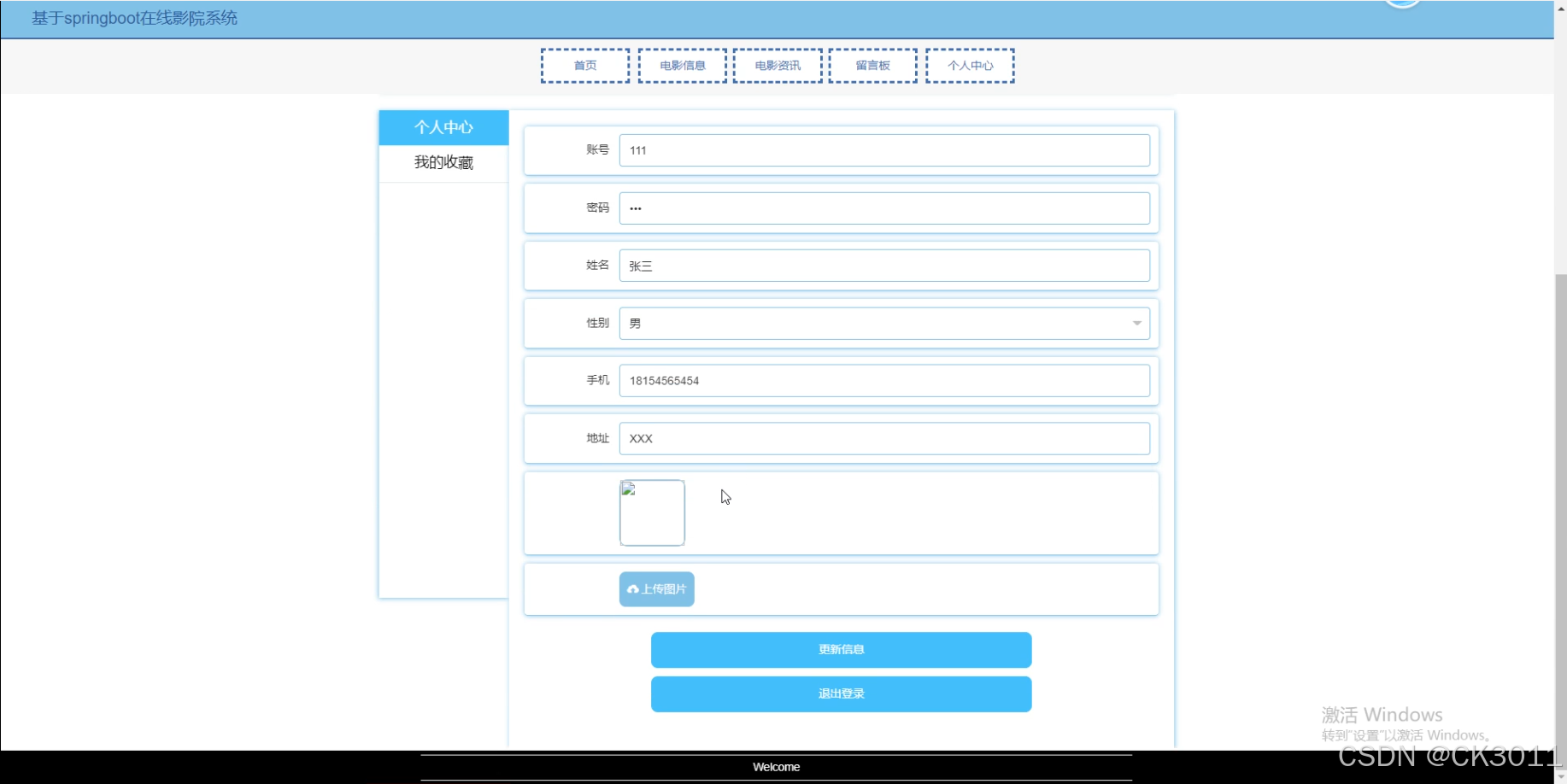The image size is (1567, 784).
Task: Click the 姓名 field containing 张三
Action: point(884,266)
